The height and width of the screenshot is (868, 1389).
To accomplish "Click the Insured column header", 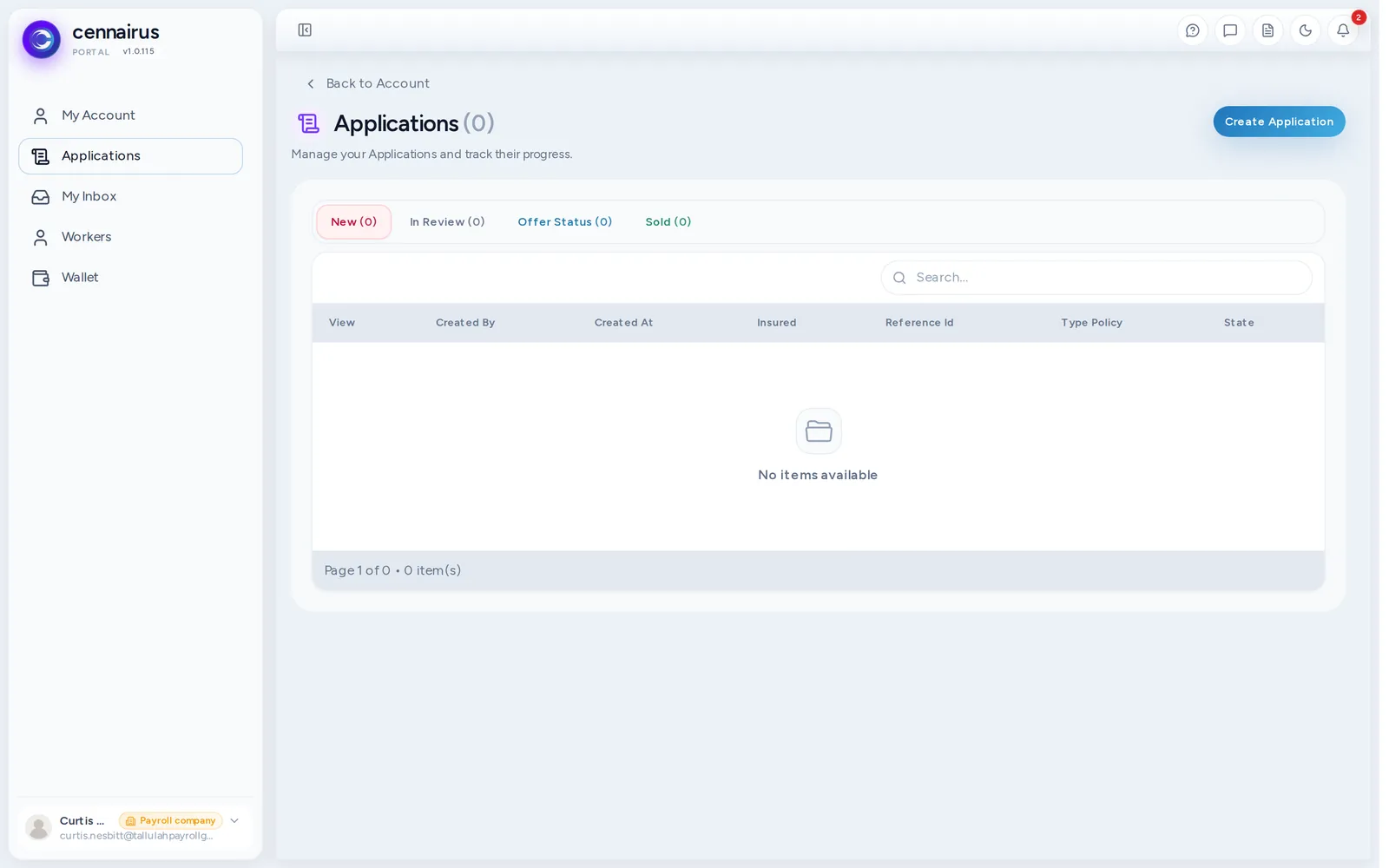I will pyautogui.click(x=776, y=323).
